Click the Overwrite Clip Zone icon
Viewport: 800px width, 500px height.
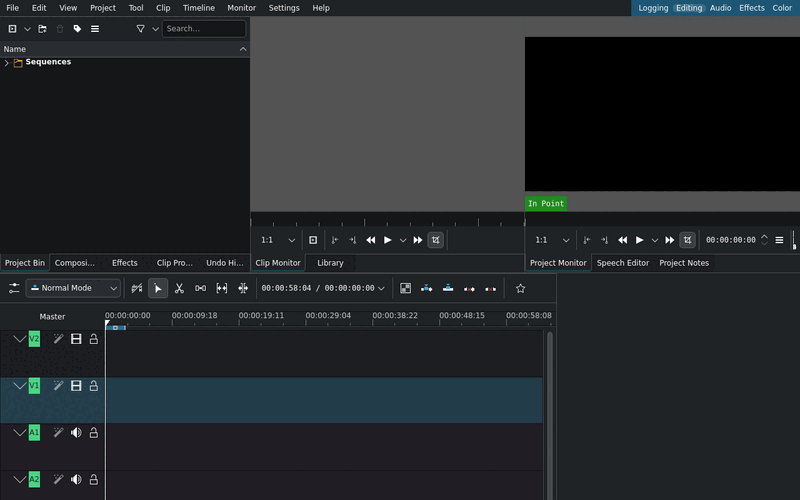click(x=448, y=288)
